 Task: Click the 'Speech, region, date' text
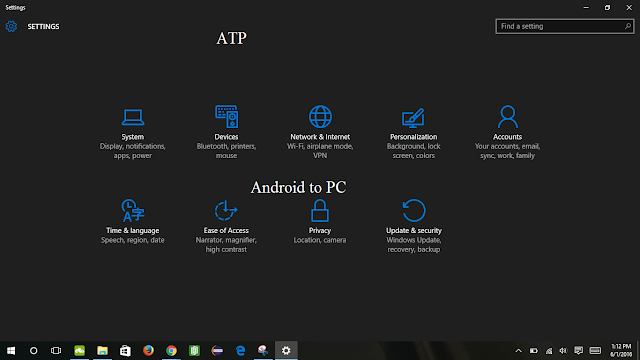pyautogui.click(x=133, y=240)
